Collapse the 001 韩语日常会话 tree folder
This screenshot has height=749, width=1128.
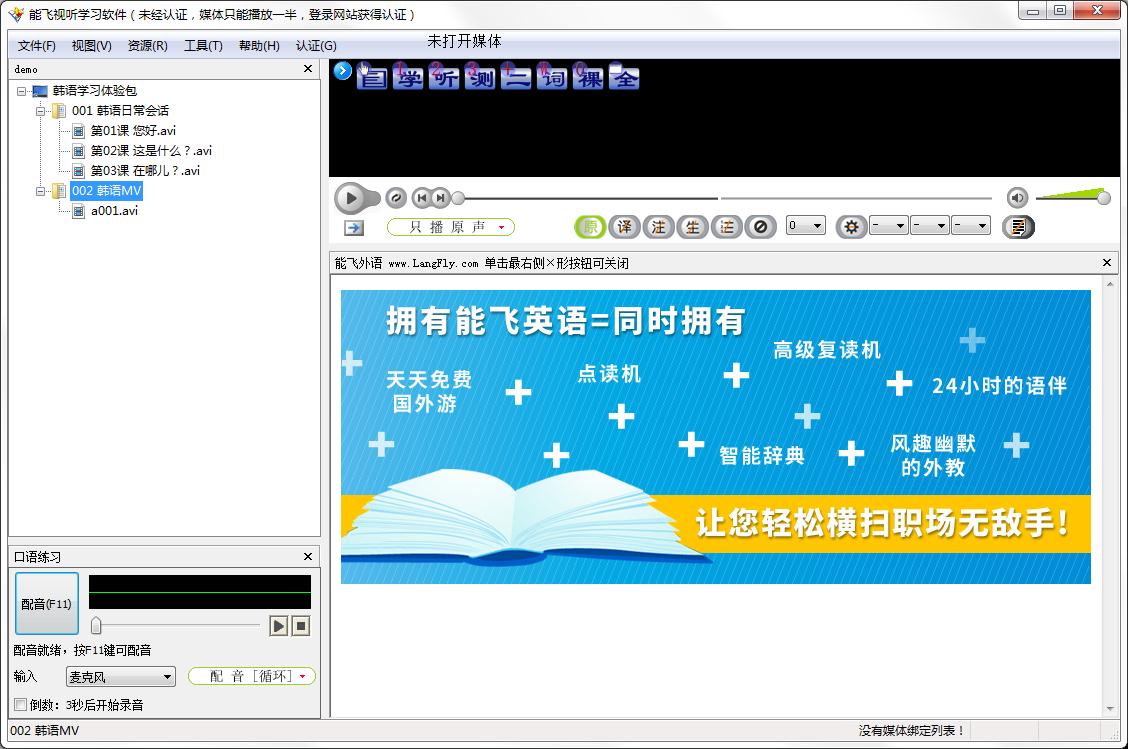42,111
